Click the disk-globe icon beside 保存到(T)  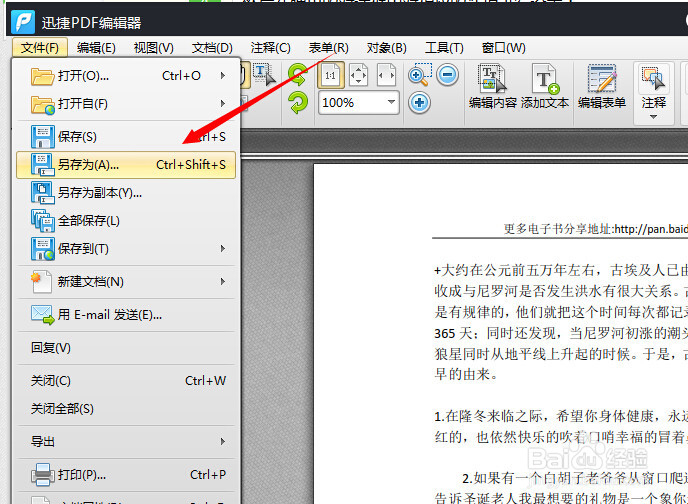(43, 249)
